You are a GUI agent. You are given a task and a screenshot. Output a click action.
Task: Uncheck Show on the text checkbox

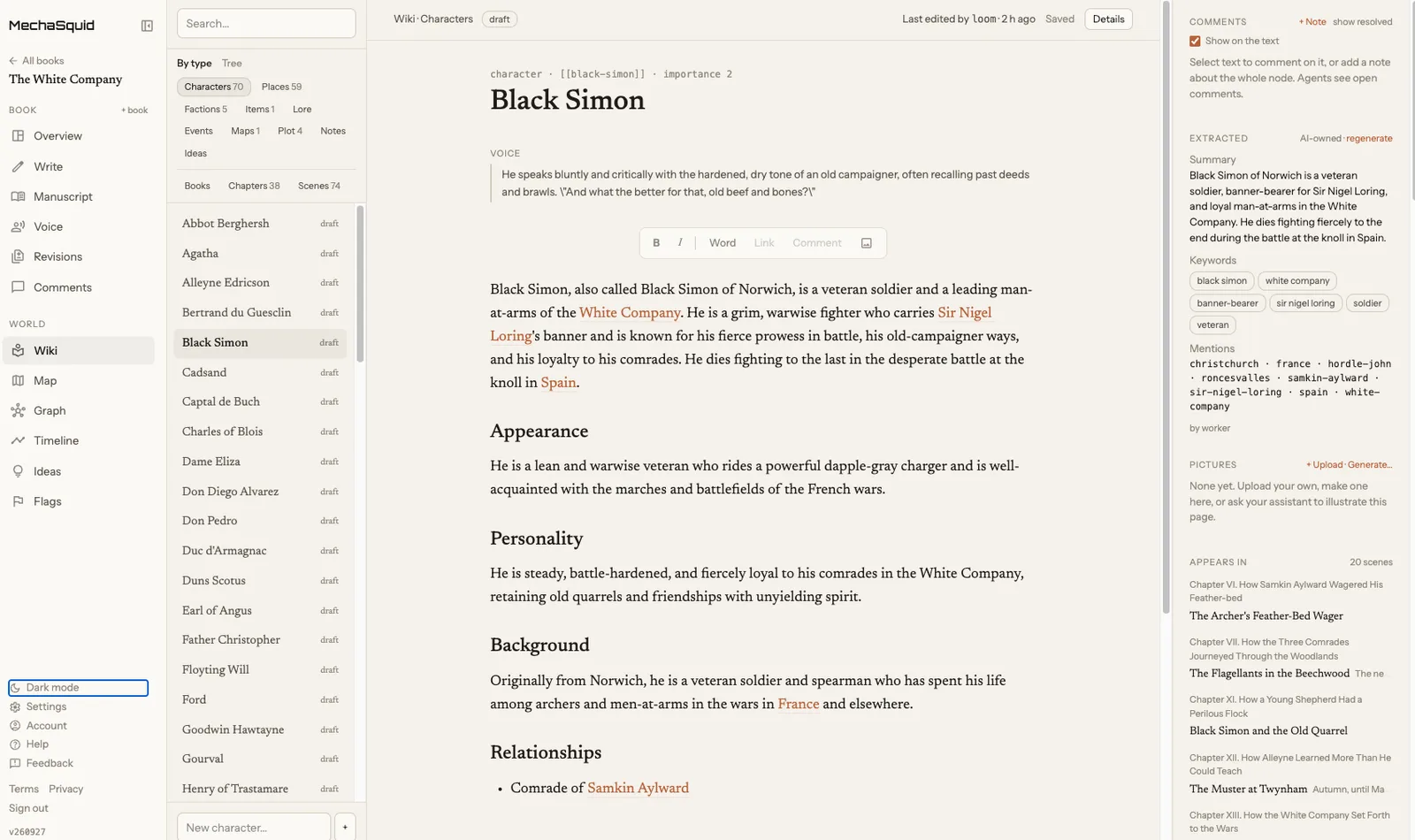pos(1195,41)
